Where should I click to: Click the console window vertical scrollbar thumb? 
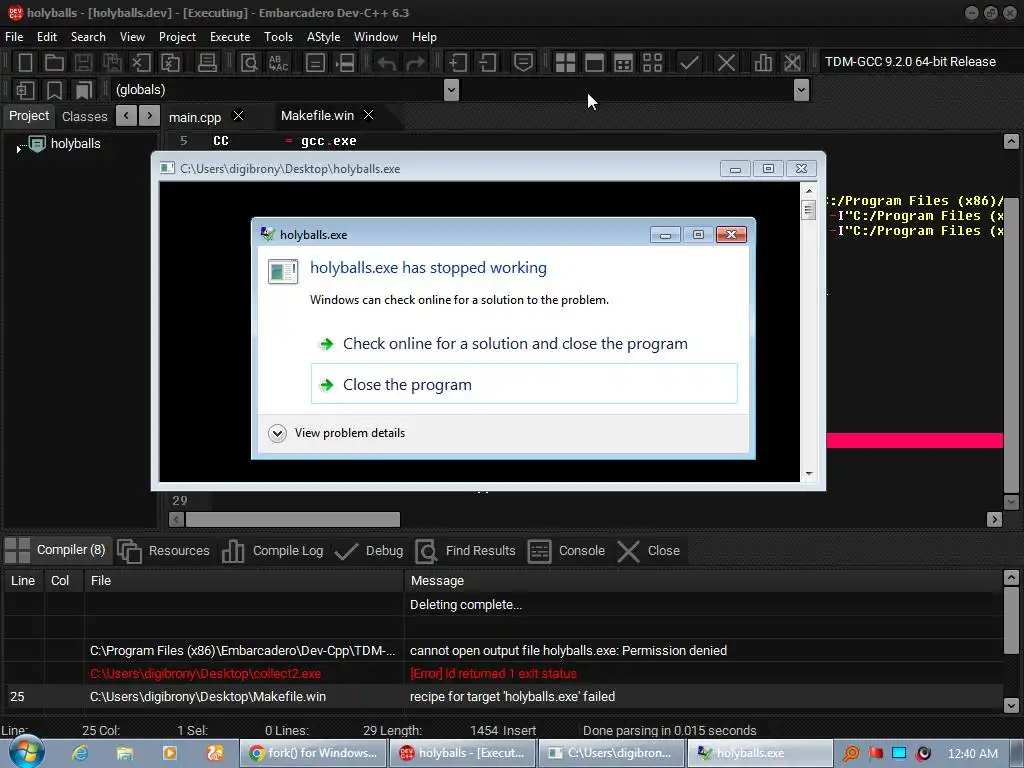[x=808, y=210]
